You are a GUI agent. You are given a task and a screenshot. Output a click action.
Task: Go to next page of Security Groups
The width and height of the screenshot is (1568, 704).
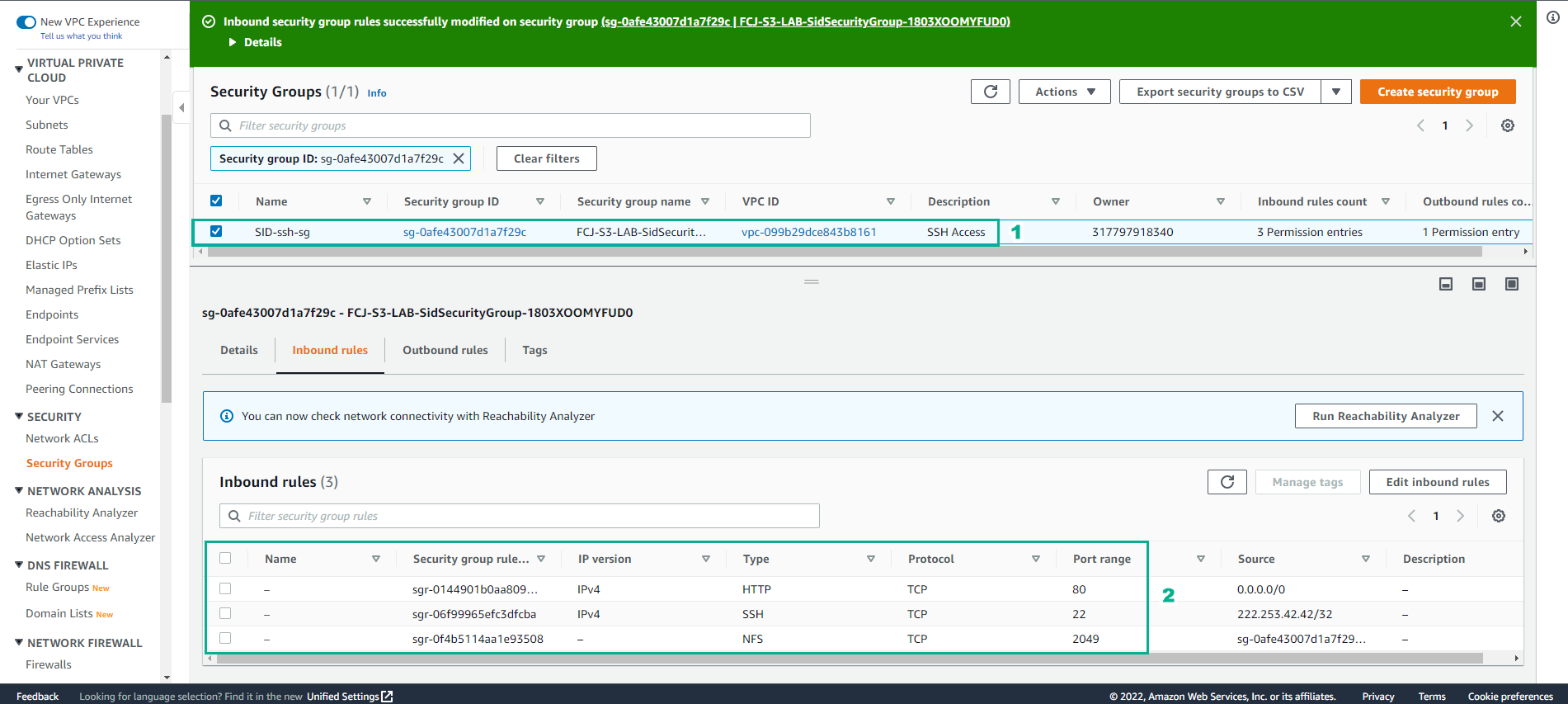[x=1469, y=125]
